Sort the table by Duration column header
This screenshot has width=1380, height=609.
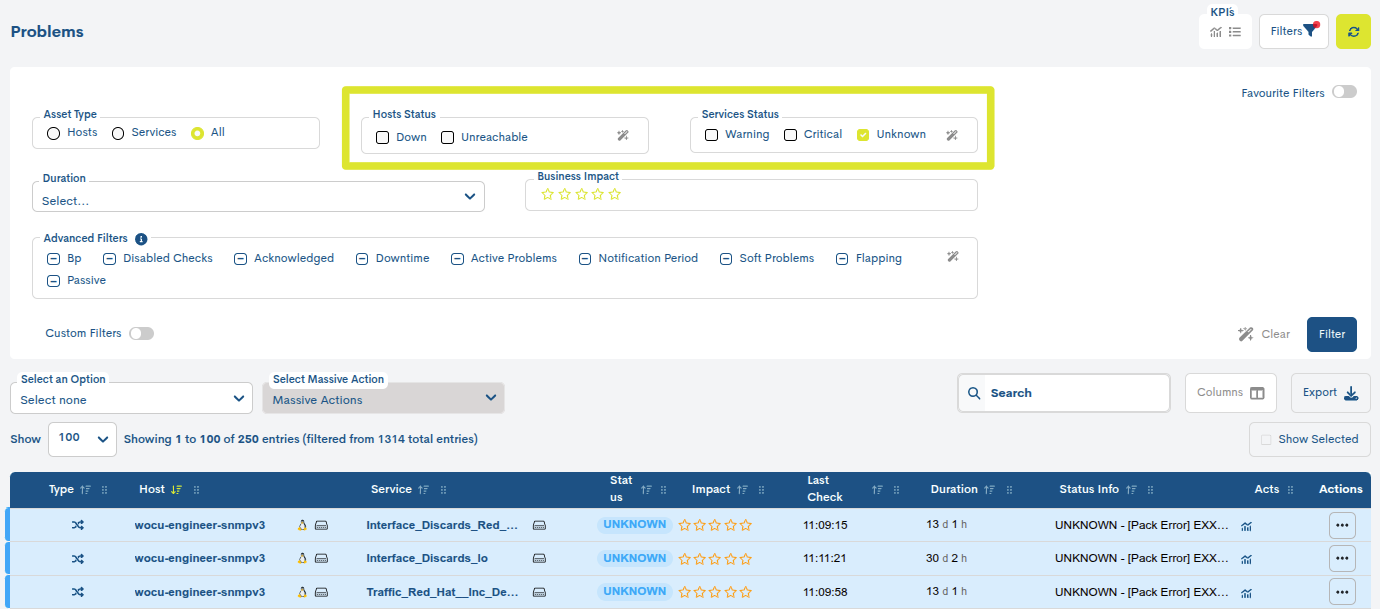(x=953, y=489)
